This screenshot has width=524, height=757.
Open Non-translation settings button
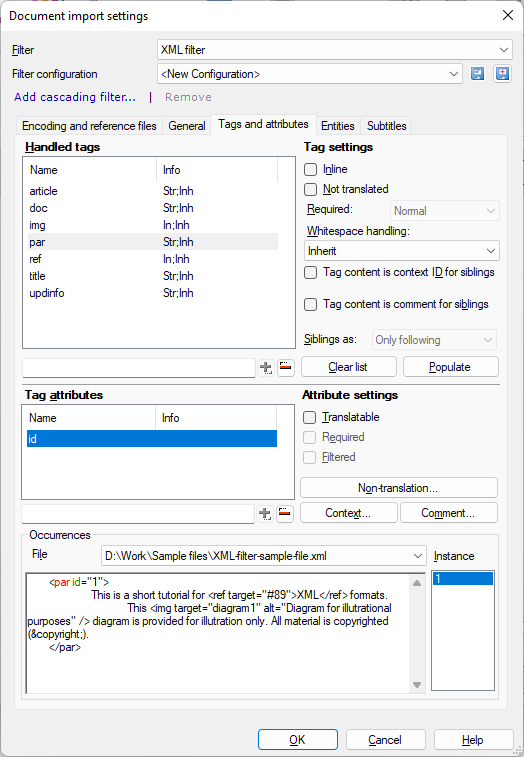[399, 488]
